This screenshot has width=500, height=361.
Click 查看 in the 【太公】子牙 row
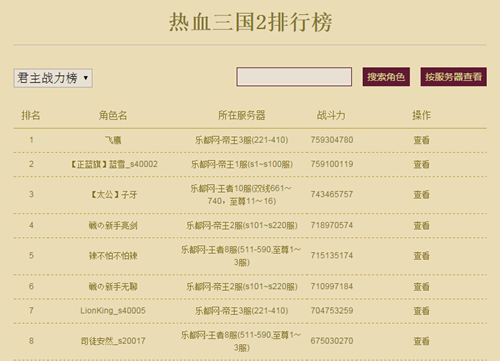tap(421, 195)
